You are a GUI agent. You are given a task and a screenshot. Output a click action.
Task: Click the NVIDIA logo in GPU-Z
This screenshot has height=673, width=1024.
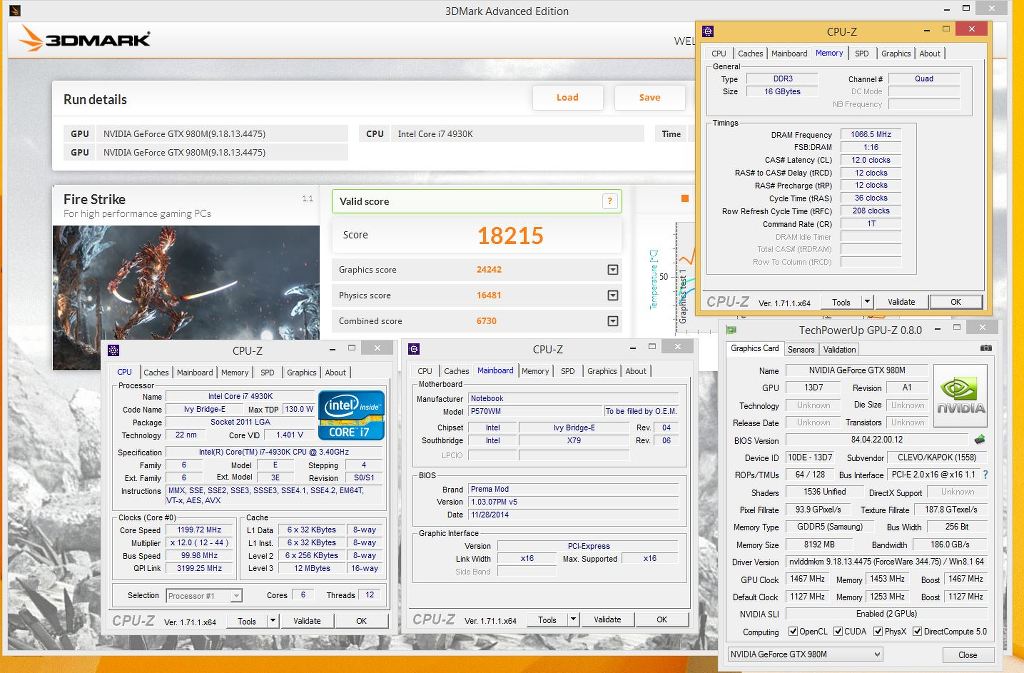[961, 396]
